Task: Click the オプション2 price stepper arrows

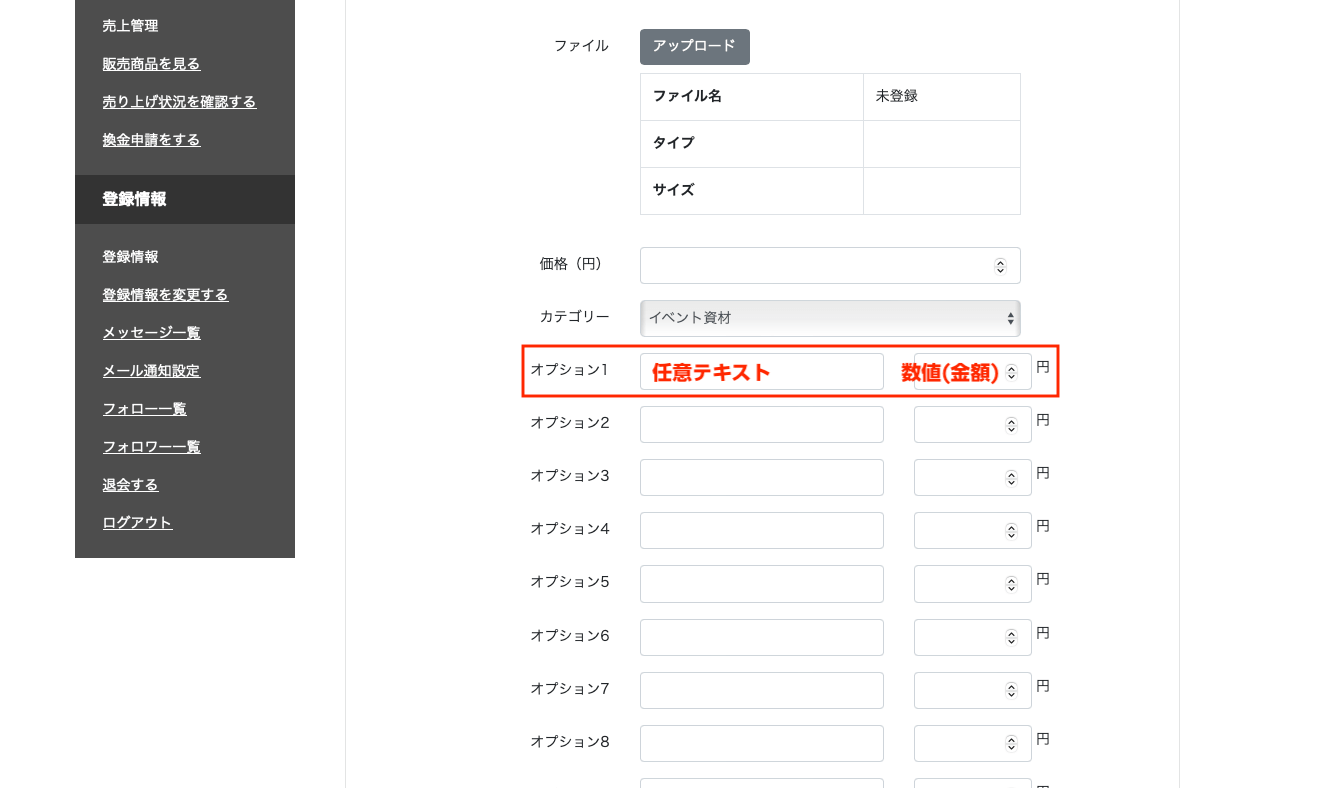Action: coord(1011,425)
